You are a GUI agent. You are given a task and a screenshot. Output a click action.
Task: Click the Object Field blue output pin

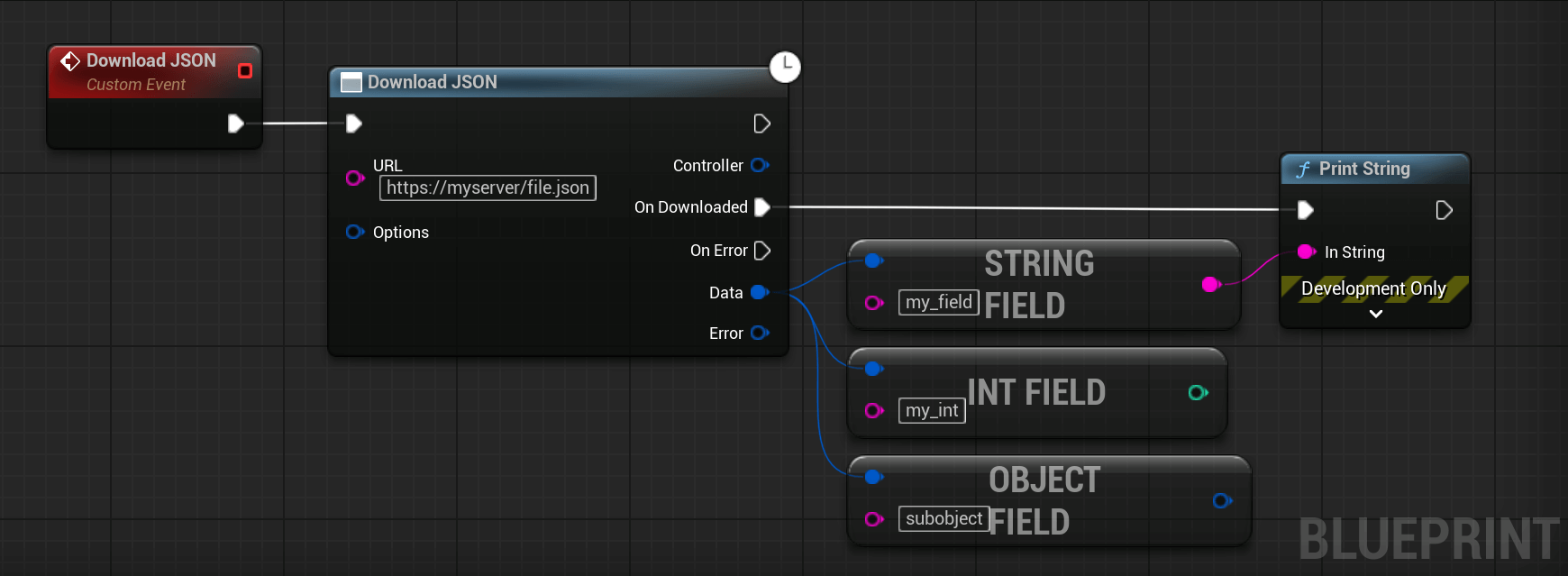[x=1222, y=500]
